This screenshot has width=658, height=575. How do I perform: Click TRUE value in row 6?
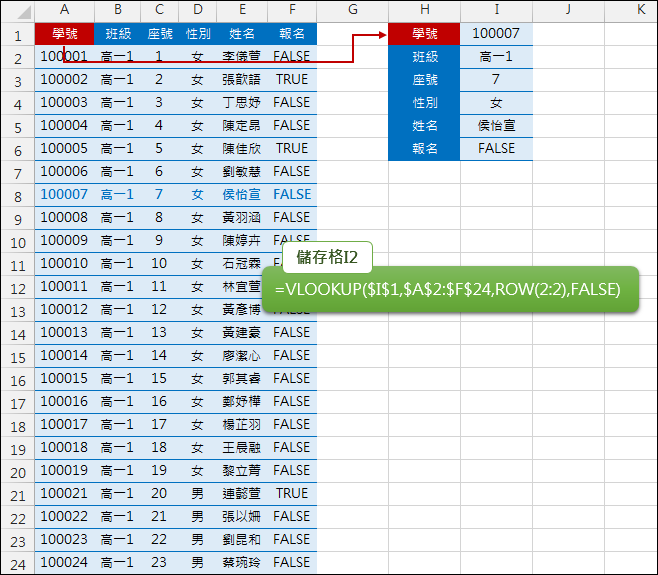[x=292, y=149]
